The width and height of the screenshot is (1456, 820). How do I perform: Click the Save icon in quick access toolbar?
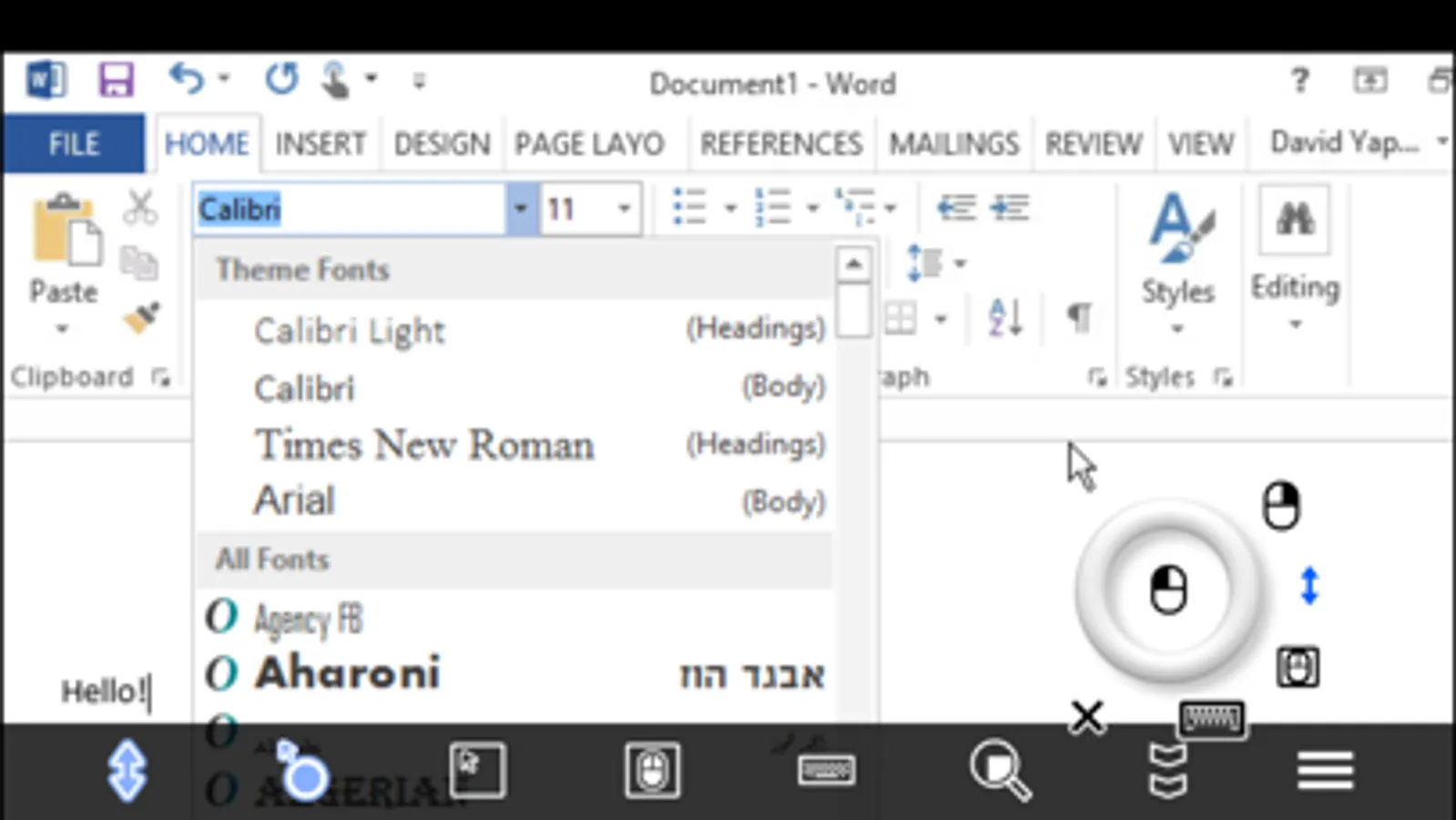(x=116, y=81)
